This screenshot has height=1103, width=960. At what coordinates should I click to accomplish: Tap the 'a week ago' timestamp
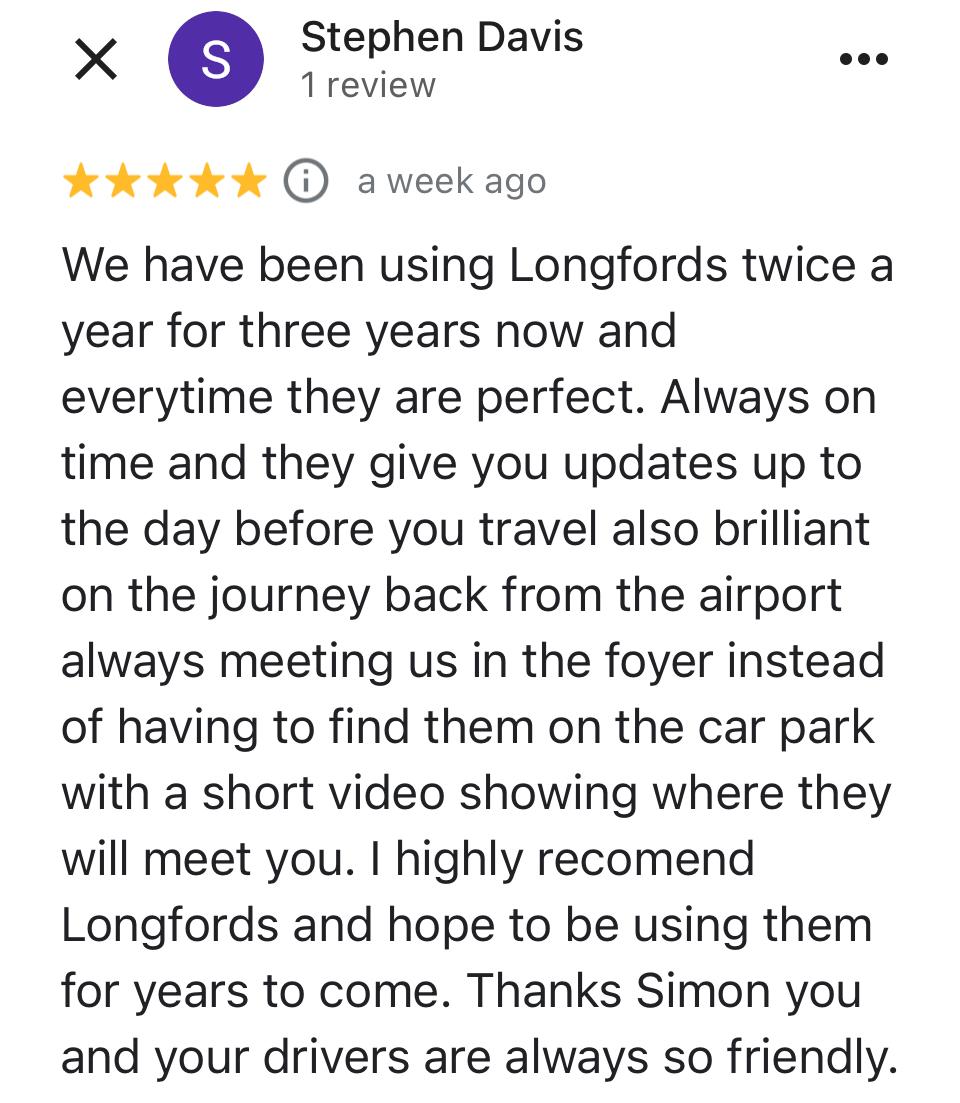tap(452, 181)
